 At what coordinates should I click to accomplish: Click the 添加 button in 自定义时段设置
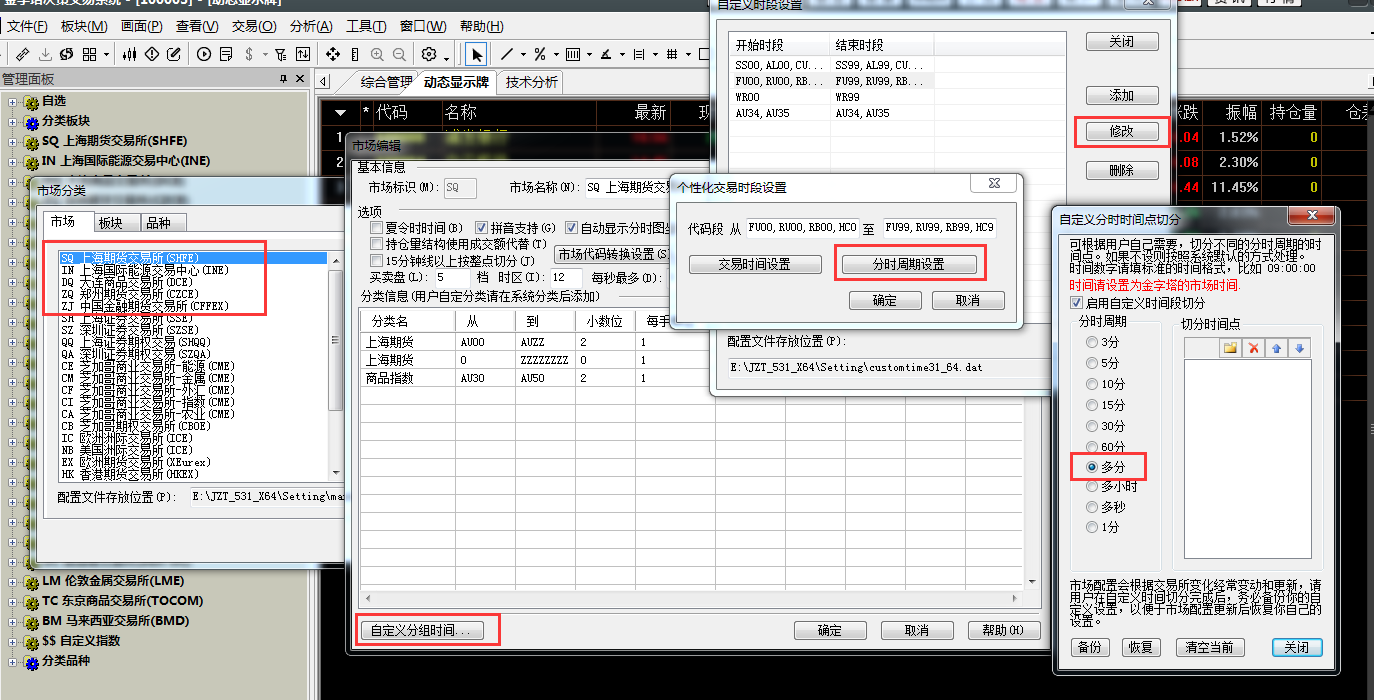1122,96
